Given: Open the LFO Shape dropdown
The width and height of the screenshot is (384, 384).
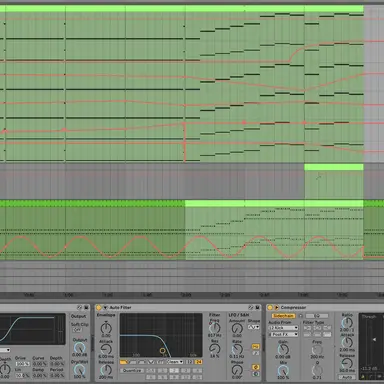Looking at the screenshot, I should coord(254,327).
